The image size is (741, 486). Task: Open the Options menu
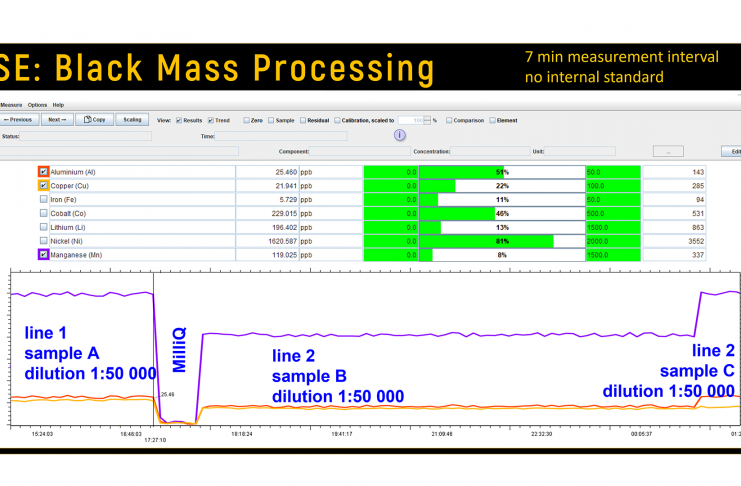(37, 105)
